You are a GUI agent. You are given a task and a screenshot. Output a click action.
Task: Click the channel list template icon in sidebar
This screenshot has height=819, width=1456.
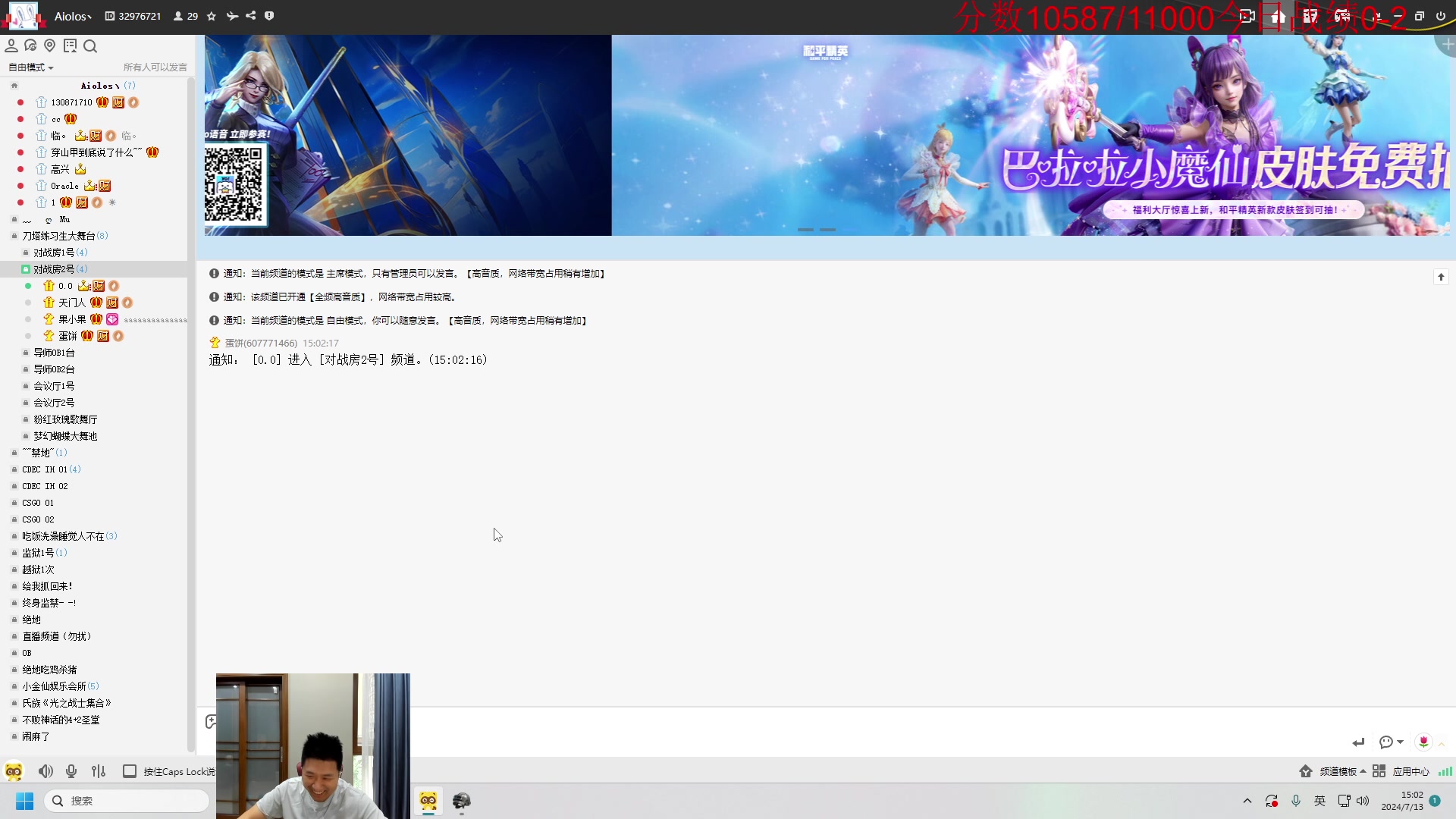coord(71,46)
